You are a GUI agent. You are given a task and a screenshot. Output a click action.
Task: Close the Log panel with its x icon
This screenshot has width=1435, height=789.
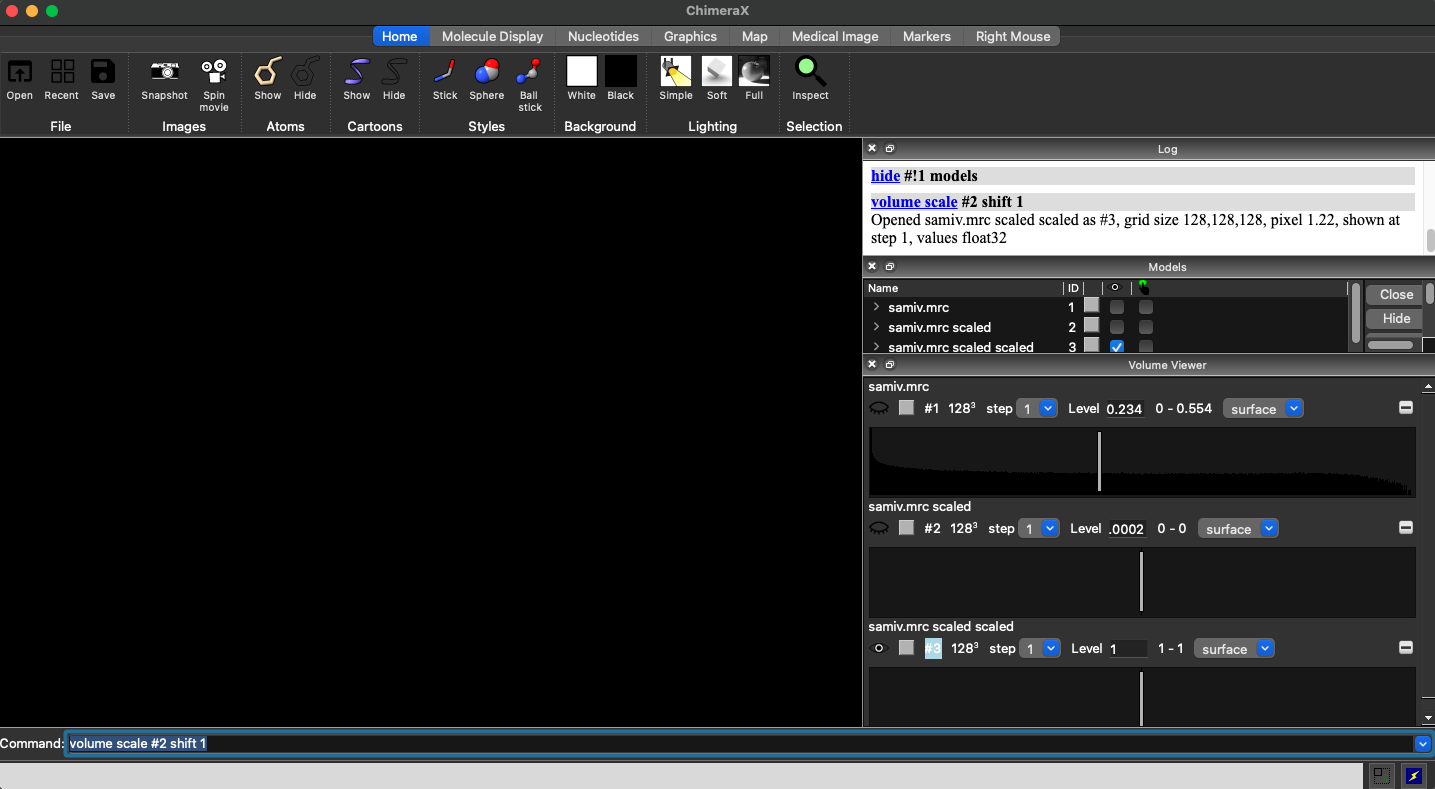[x=871, y=148]
